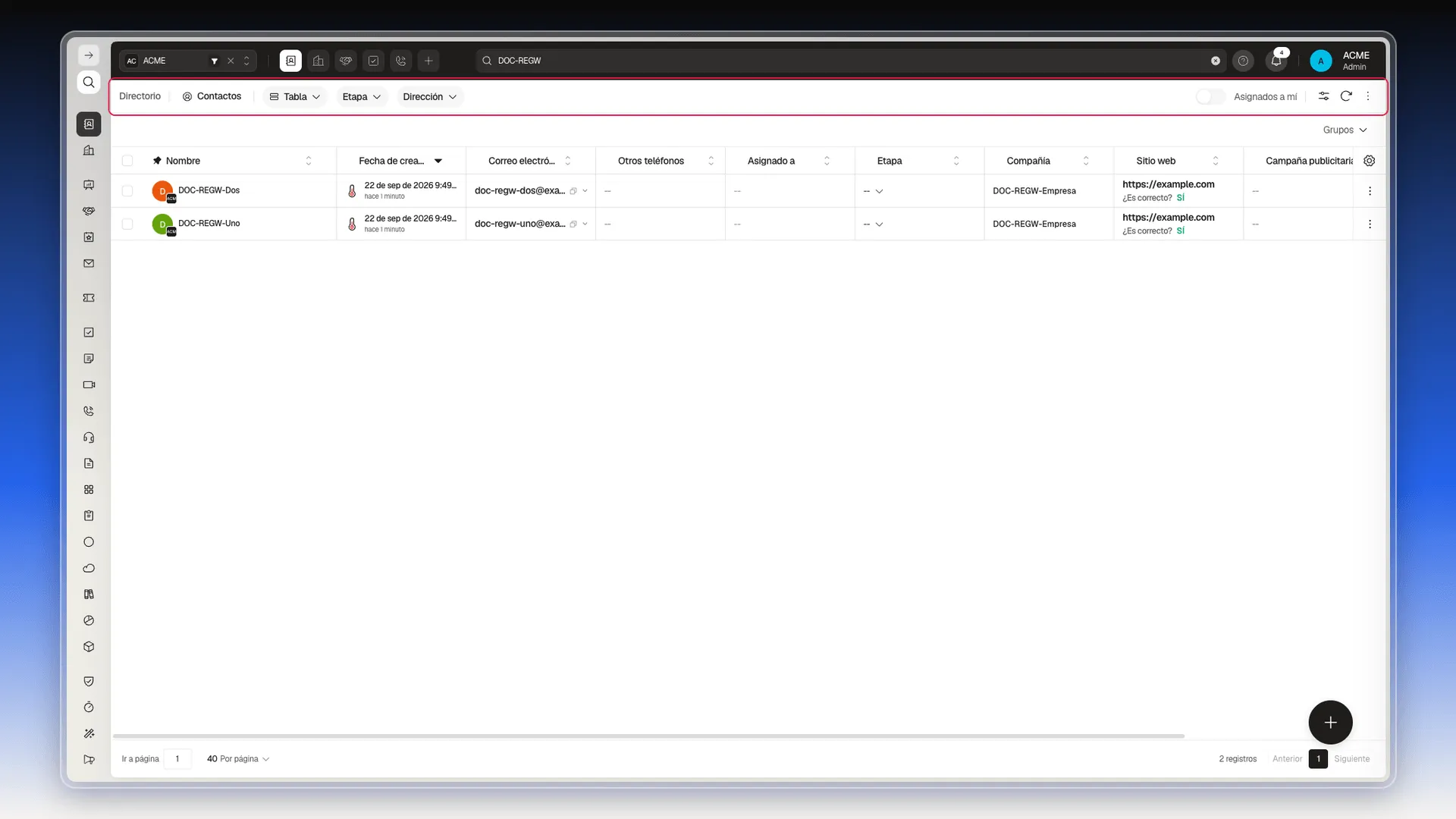Open the cloud icon in left sidebar

pyautogui.click(x=89, y=568)
